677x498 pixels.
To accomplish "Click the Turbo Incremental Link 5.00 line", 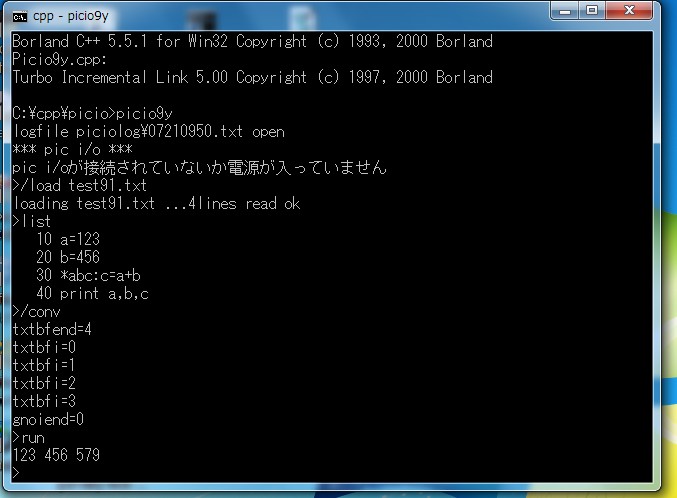I will pyautogui.click(x=253, y=77).
